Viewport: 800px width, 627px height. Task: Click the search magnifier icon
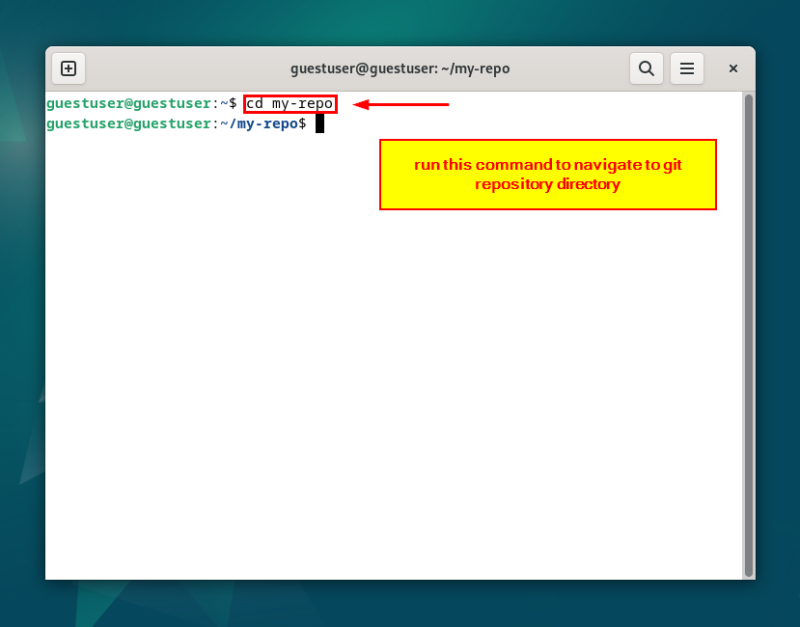point(646,68)
